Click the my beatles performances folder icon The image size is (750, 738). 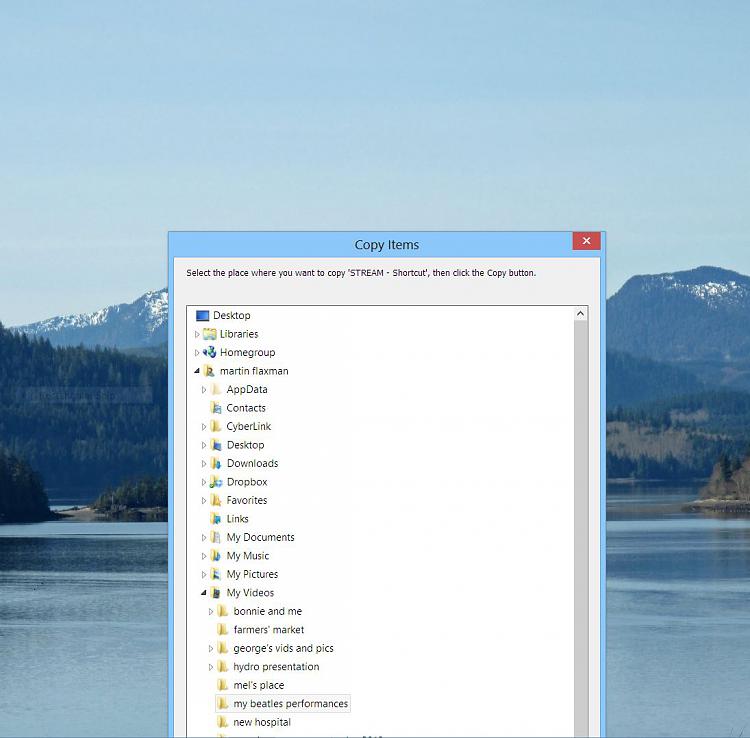pyautogui.click(x=223, y=704)
